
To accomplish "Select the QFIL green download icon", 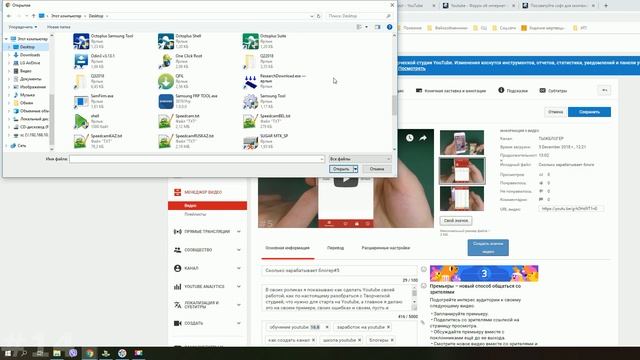I will coord(166,81).
